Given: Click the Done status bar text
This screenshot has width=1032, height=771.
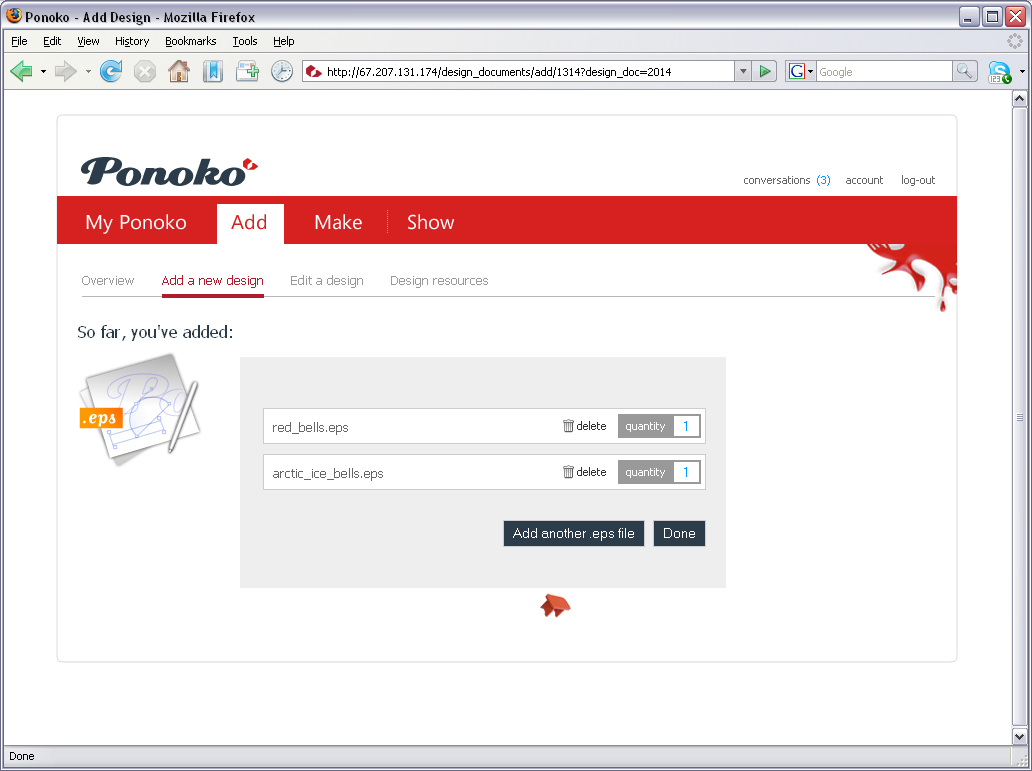Looking at the screenshot, I should coord(22,756).
